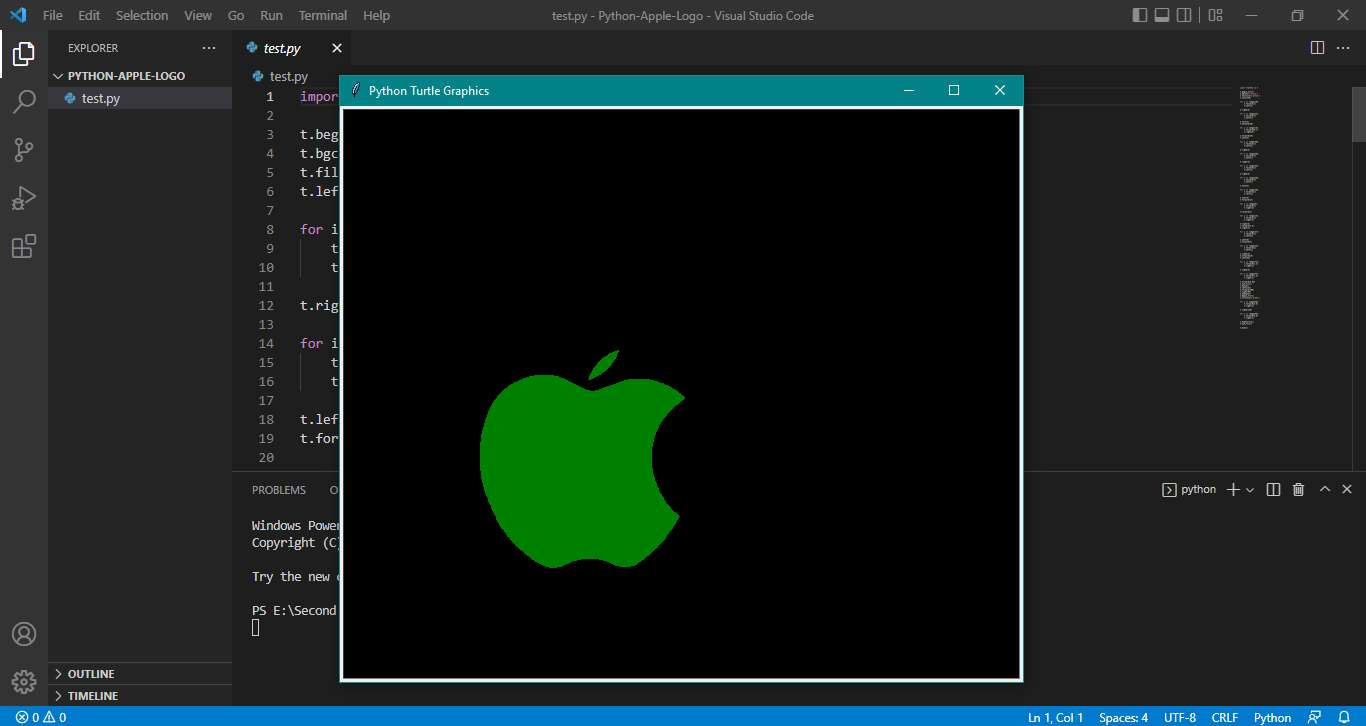Image resolution: width=1366 pixels, height=726 pixels.
Task: Open the Explorer view in activity bar
Action: coord(24,53)
